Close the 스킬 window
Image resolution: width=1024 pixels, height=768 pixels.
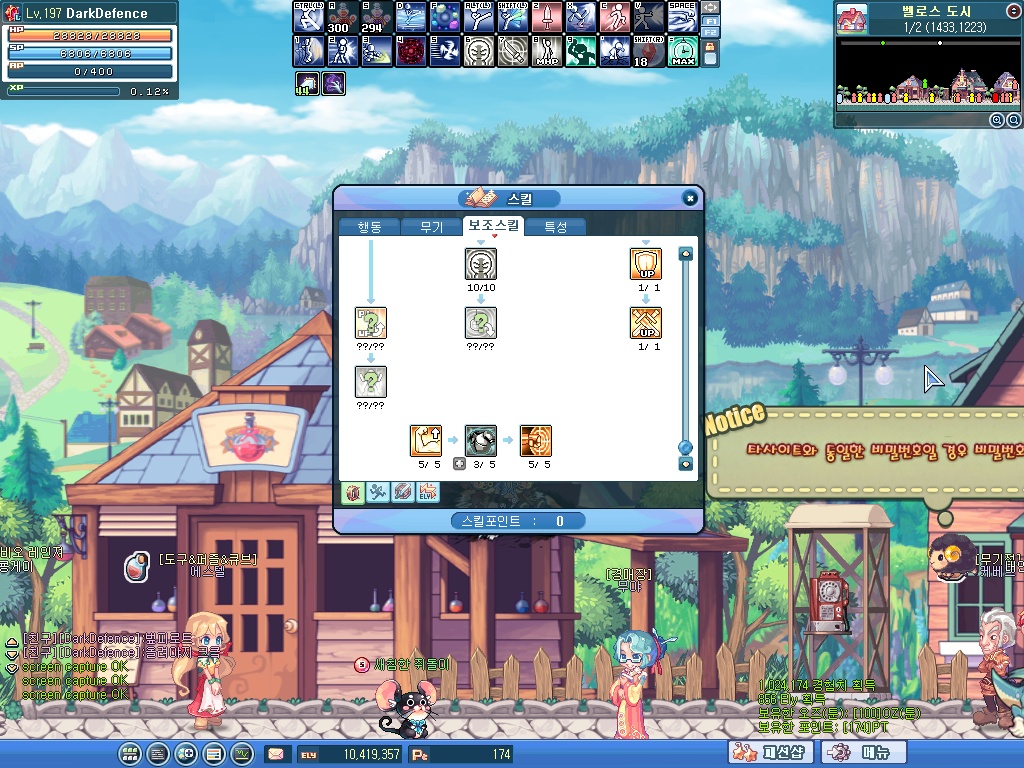690,199
